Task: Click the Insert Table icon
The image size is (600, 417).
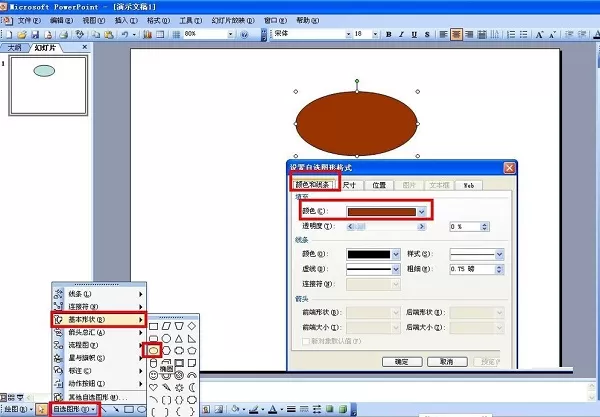Action: coord(160,34)
